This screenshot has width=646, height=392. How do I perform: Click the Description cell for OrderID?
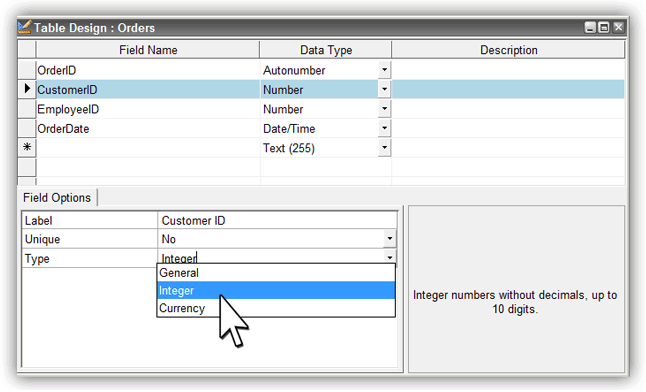click(508, 70)
